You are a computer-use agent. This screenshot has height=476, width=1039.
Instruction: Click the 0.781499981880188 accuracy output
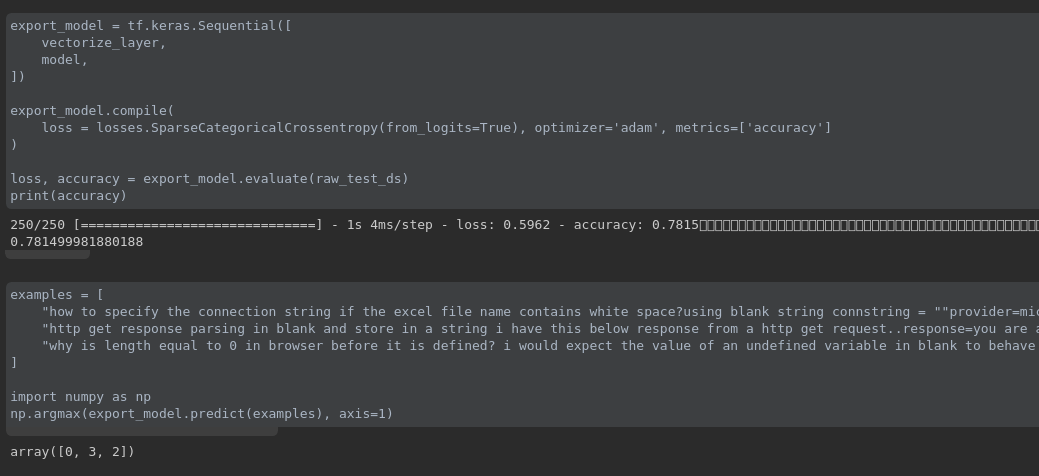pyautogui.click(x=76, y=242)
